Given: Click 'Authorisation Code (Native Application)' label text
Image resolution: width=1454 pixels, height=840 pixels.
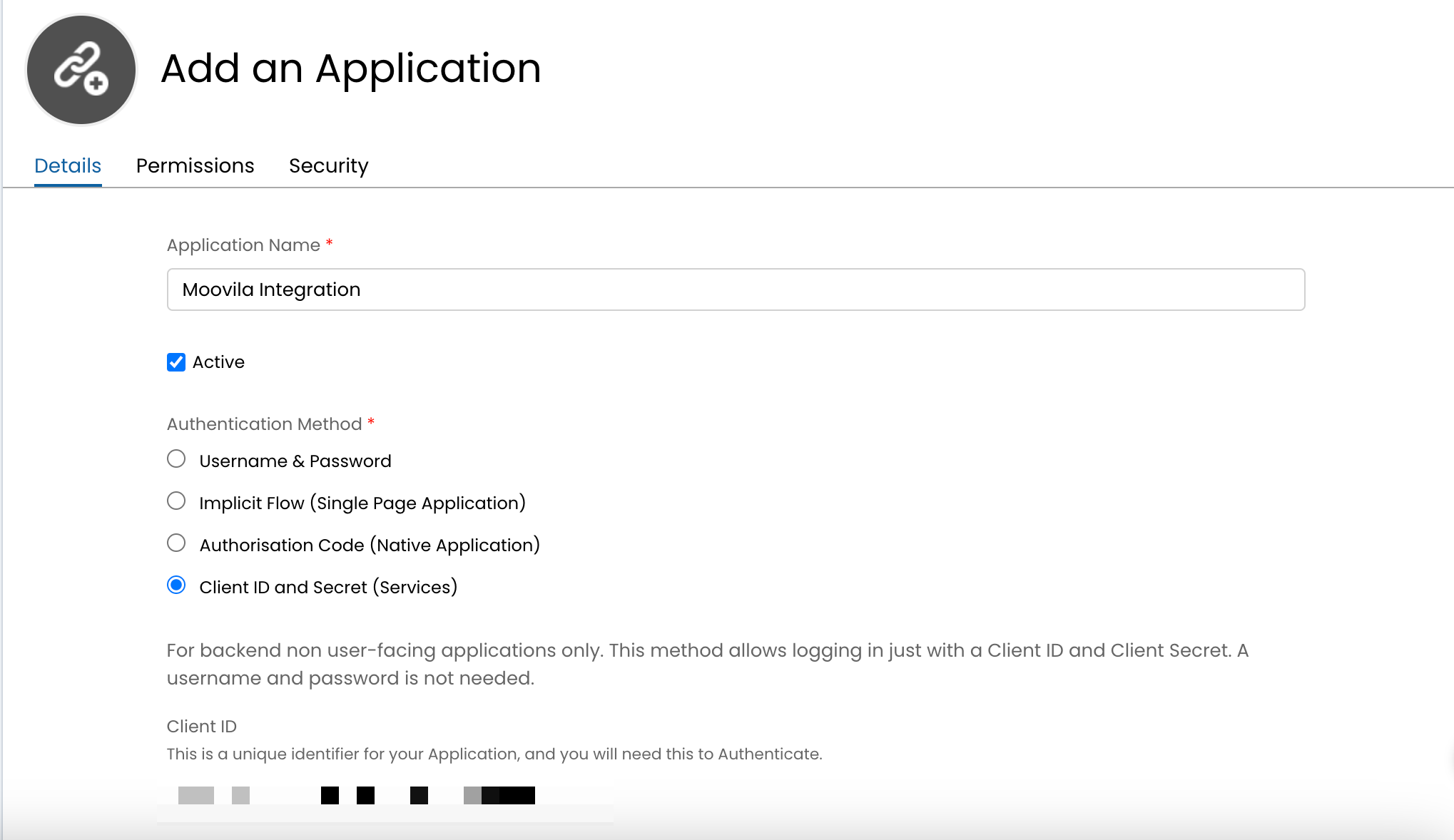Looking at the screenshot, I should coord(369,546).
